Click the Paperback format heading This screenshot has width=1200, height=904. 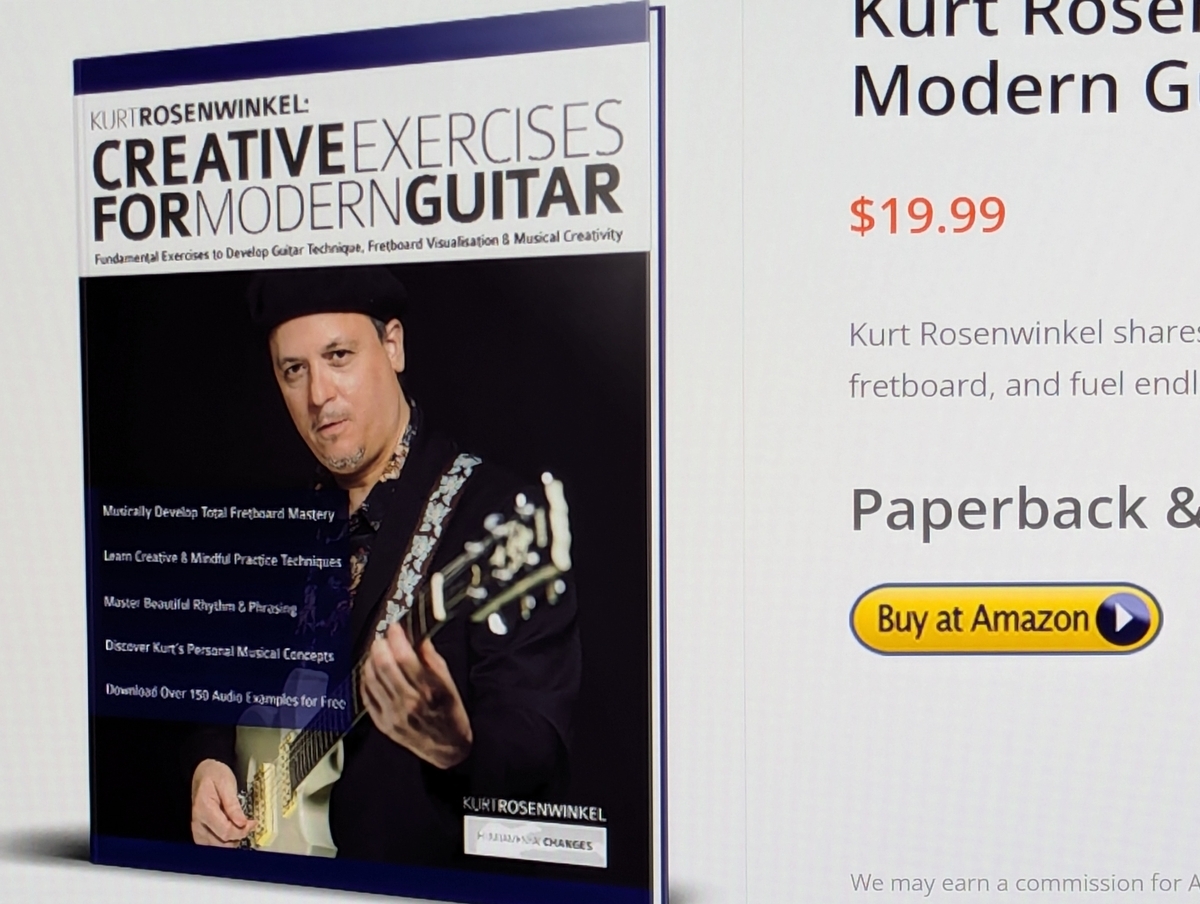tap(1025, 510)
